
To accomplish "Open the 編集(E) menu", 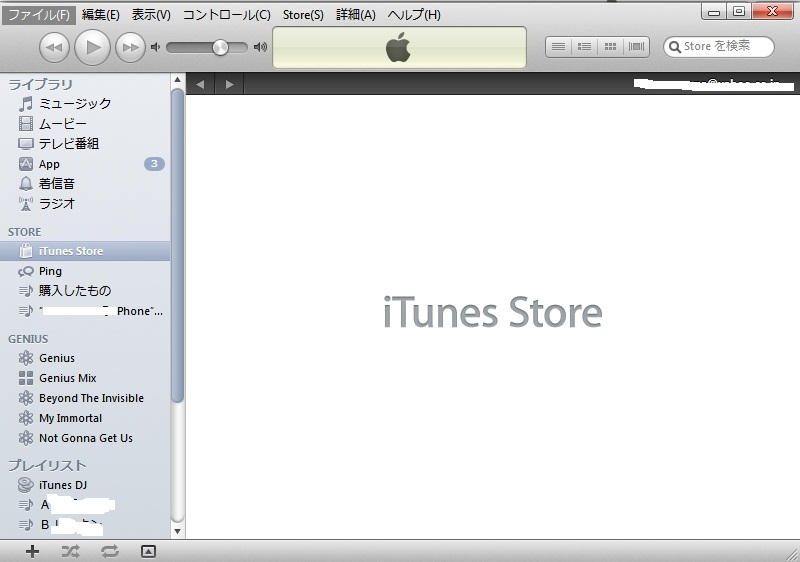I will (x=101, y=15).
